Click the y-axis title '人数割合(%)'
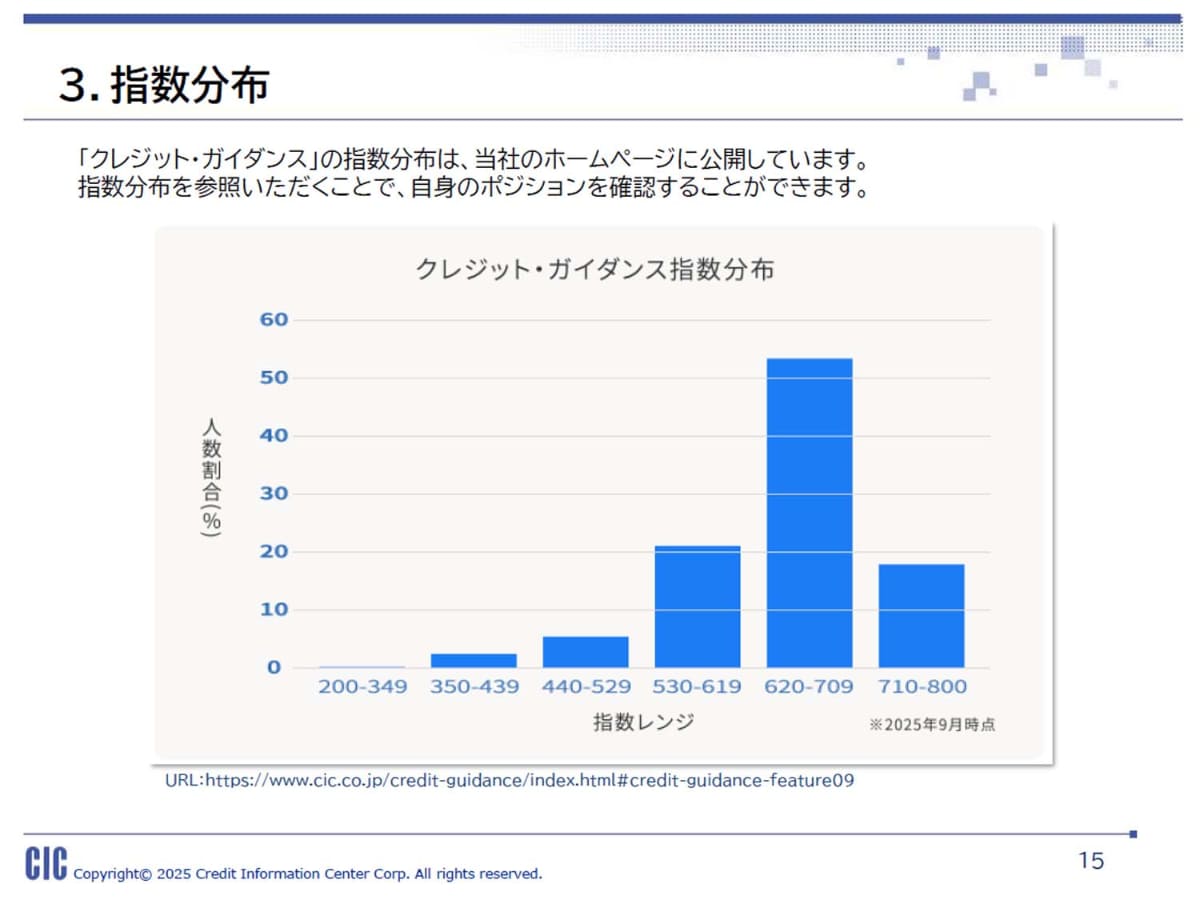Image resolution: width=1200 pixels, height=900 pixels. [211, 478]
